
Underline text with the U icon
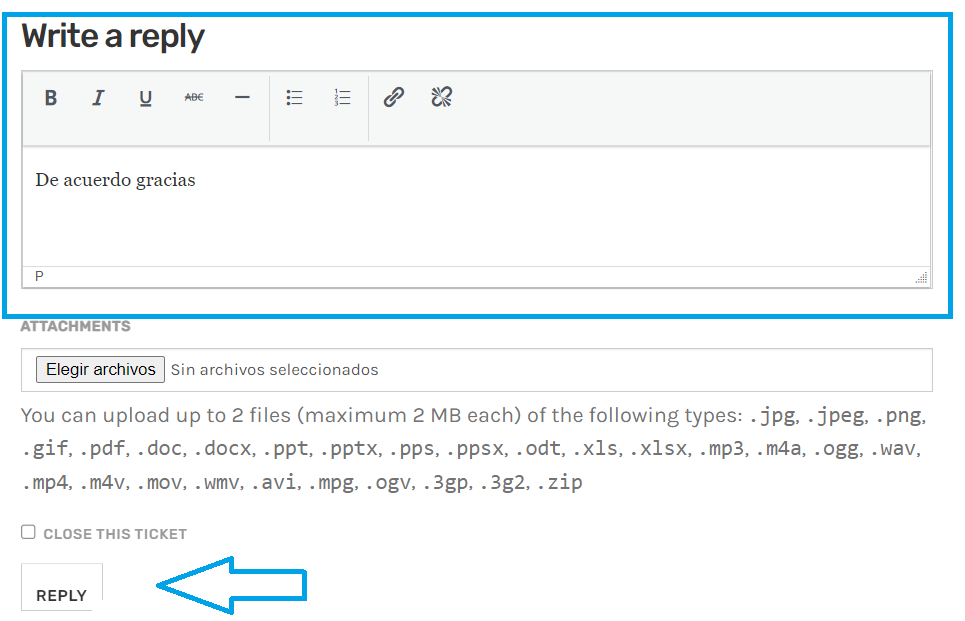tap(145, 98)
